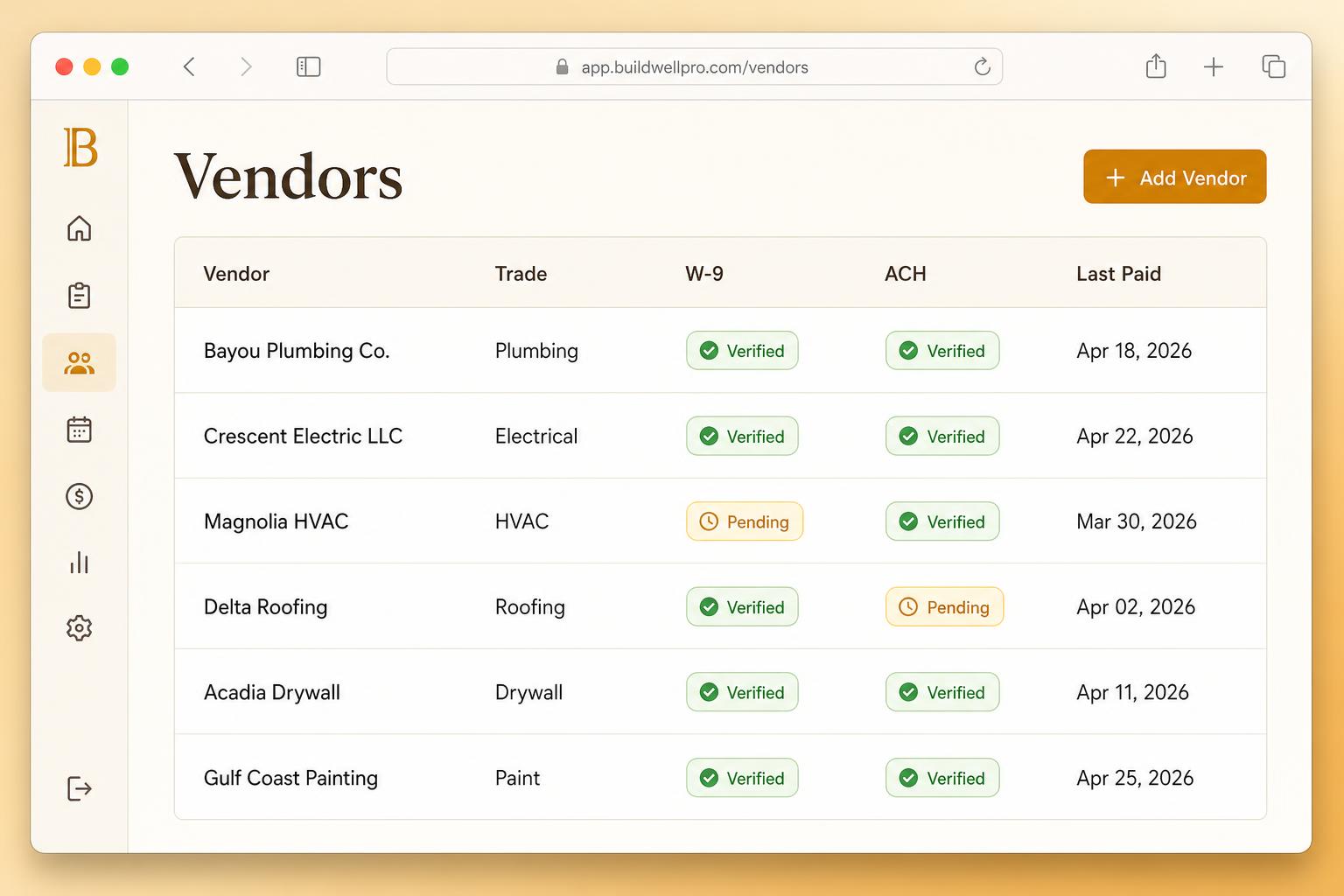Go forward with browser forward arrow
Screen dimensions: 1344x896
(x=246, y=66)
